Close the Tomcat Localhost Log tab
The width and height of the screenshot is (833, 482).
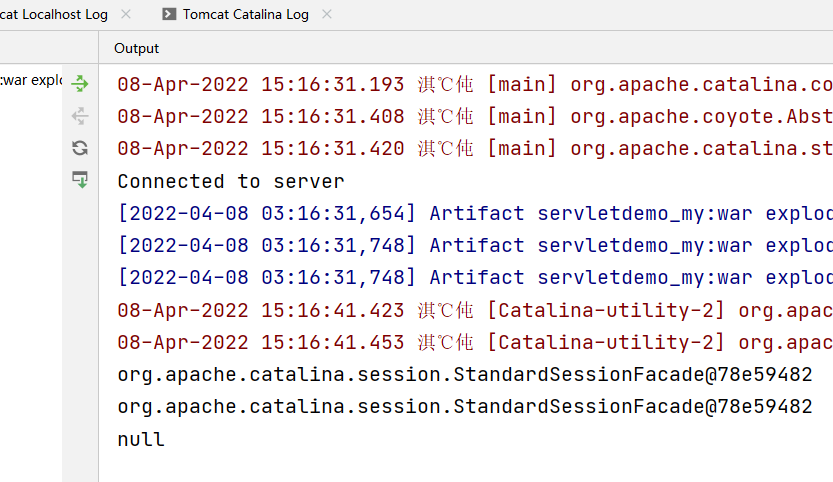[x=126, y=14]
